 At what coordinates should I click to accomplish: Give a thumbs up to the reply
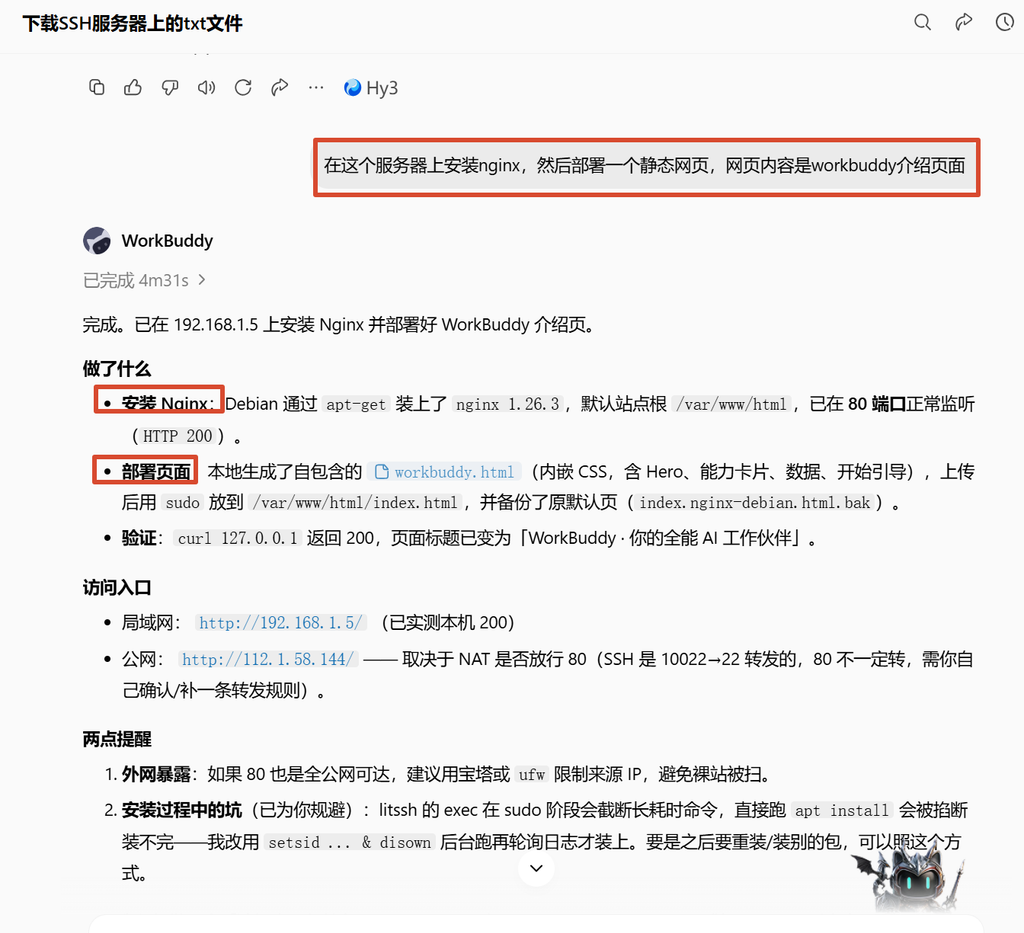(133, 87)
